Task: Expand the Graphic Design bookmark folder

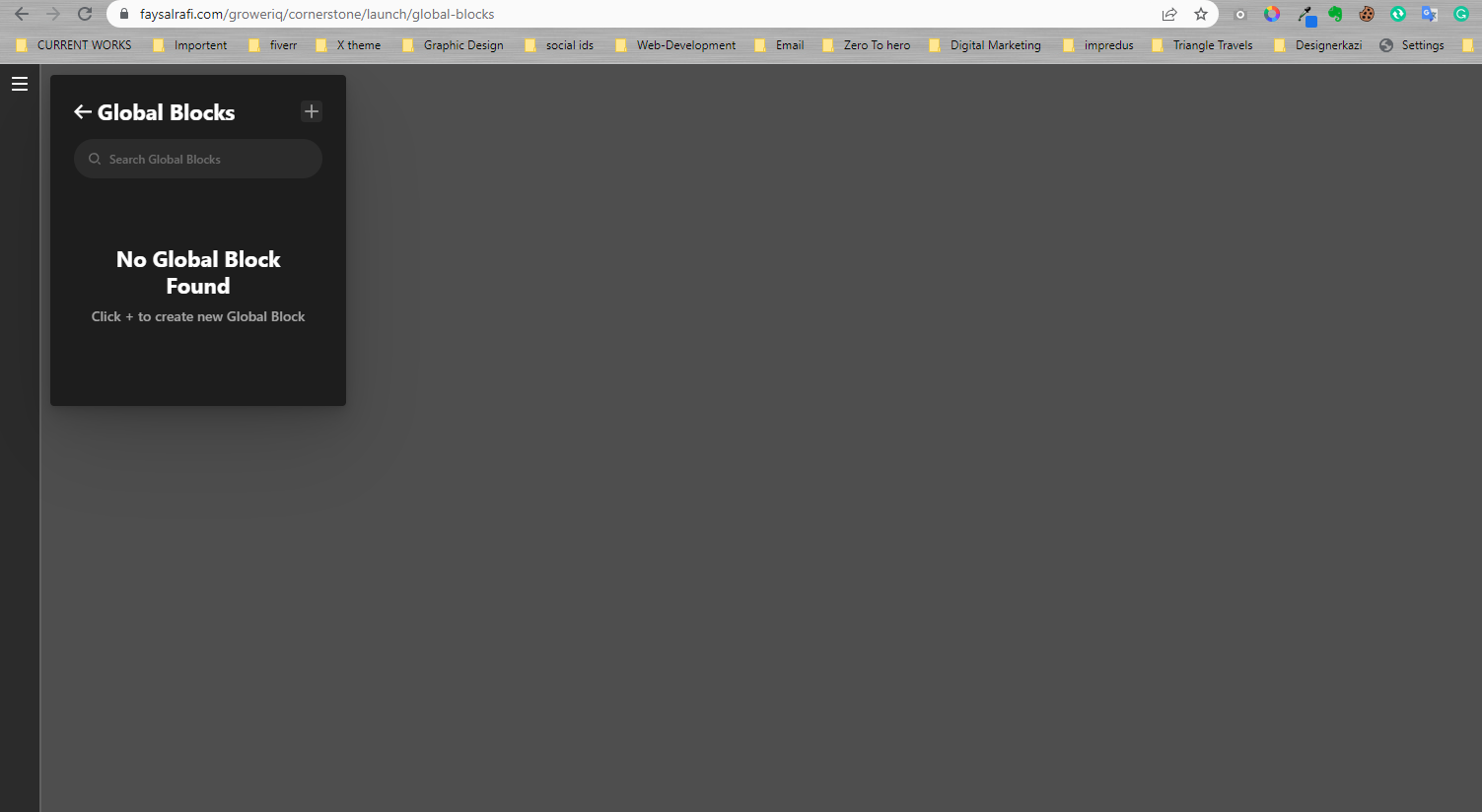Action: [x=453, y=45]
